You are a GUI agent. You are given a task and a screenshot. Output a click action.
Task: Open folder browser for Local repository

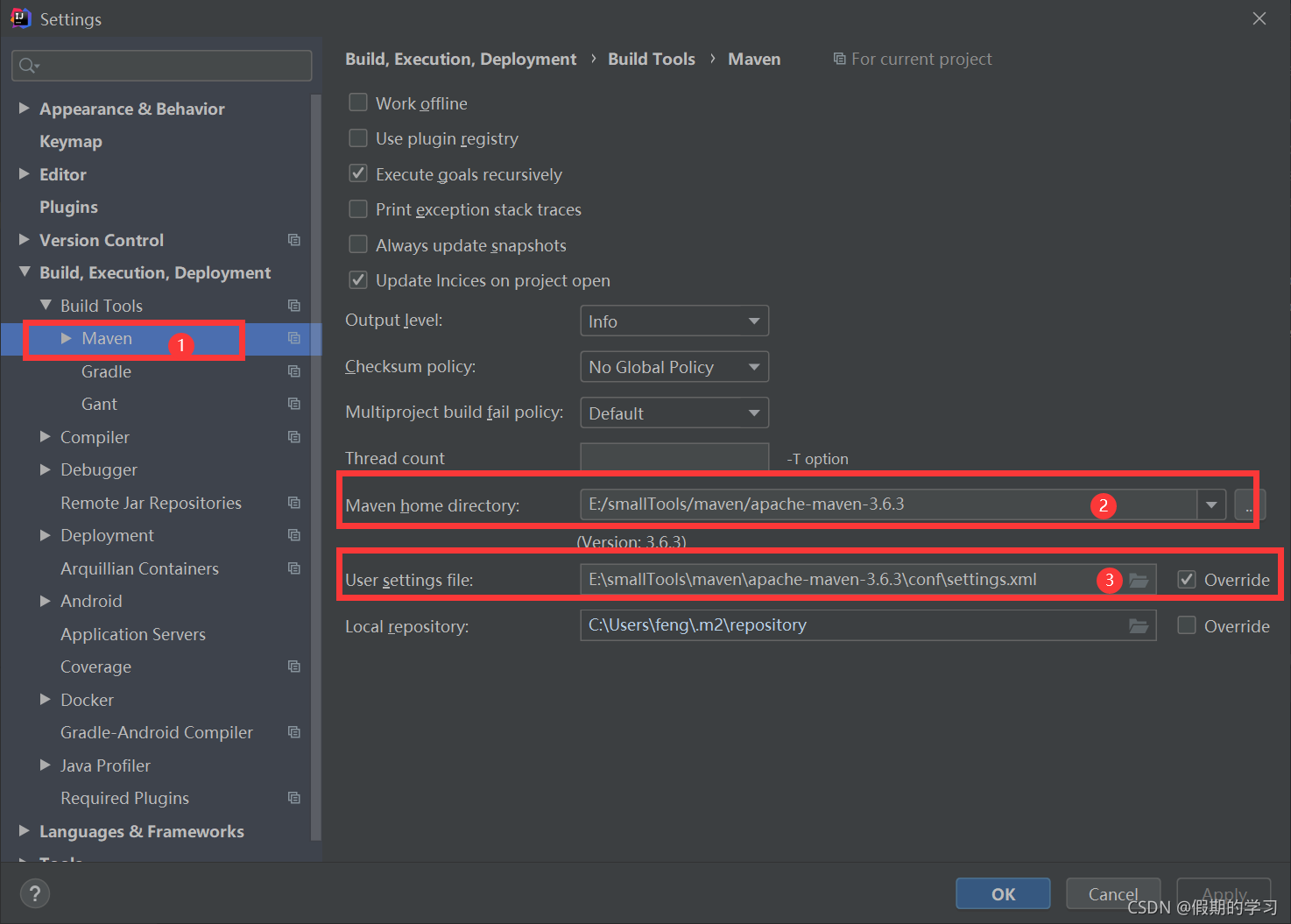click(1139, 625)
